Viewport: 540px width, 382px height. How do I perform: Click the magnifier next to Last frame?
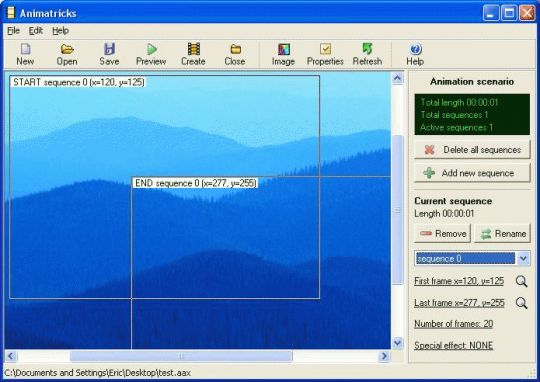click(522, 303)
